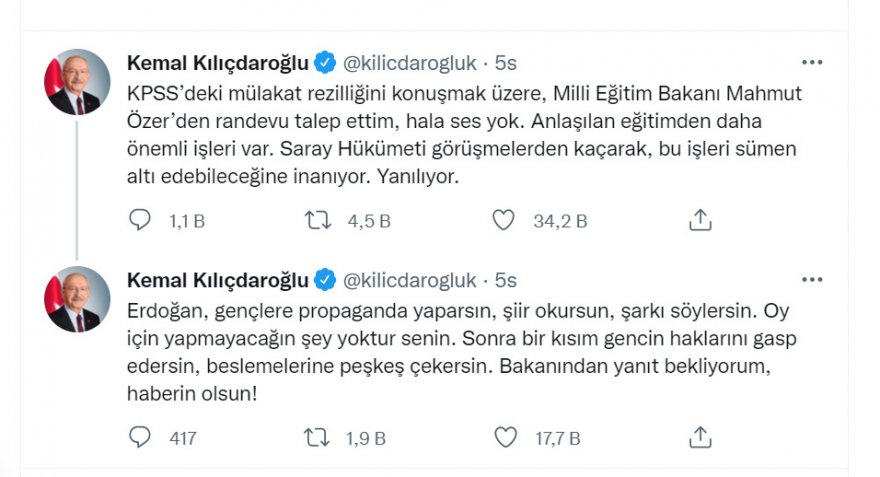Click verified badge on second tweet
Screen dimensions: 880x477
(325, 280)
